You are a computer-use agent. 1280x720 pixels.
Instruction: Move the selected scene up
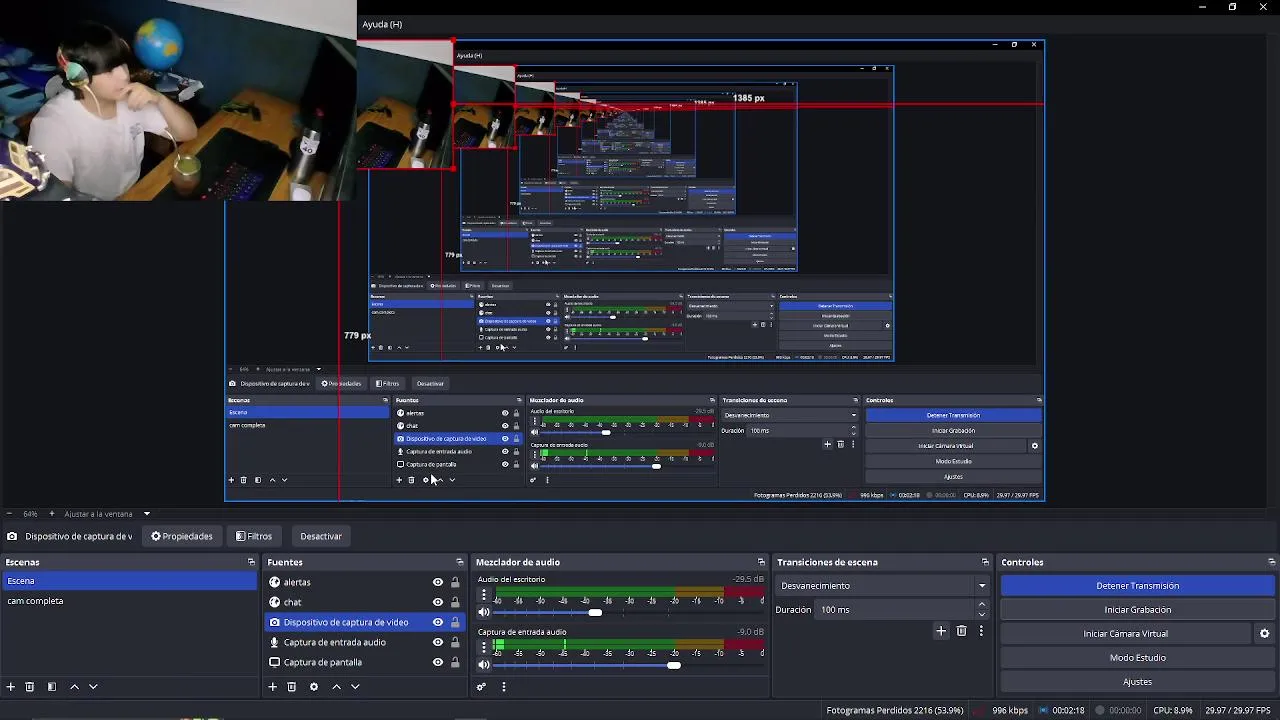click(74, 687)
